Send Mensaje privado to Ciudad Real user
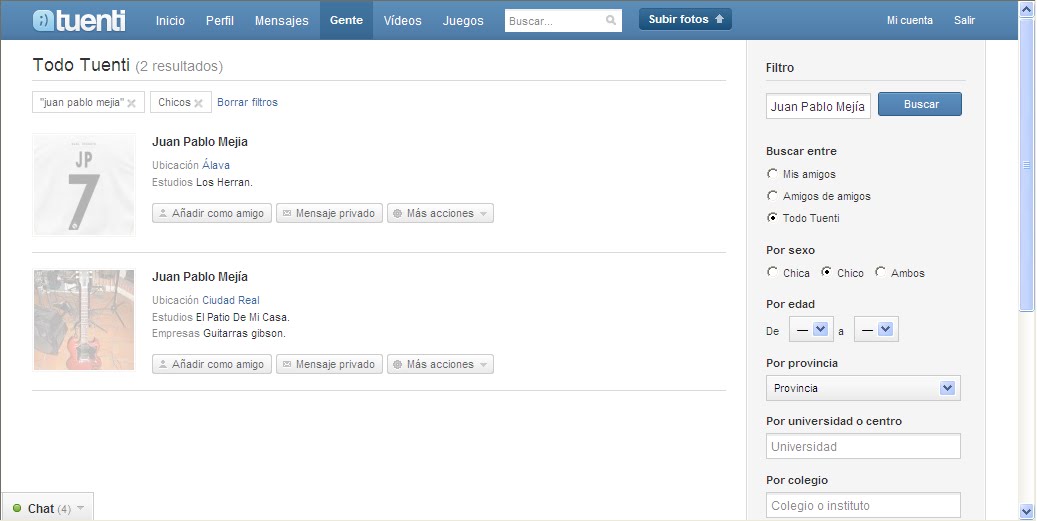Image resolution: width=1037 pixels, height=521 pixels. pos(329,364)
